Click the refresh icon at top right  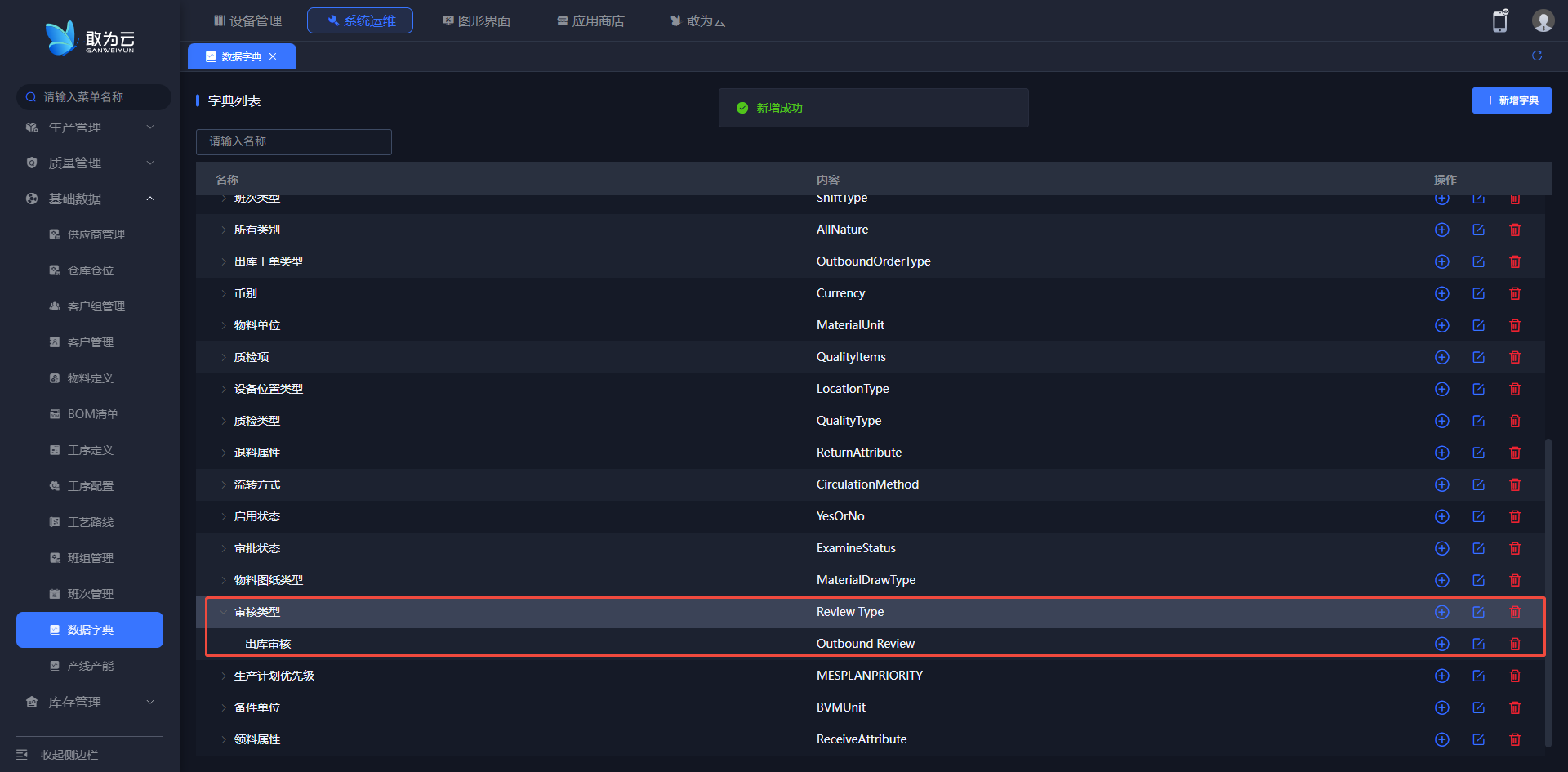1537,56
